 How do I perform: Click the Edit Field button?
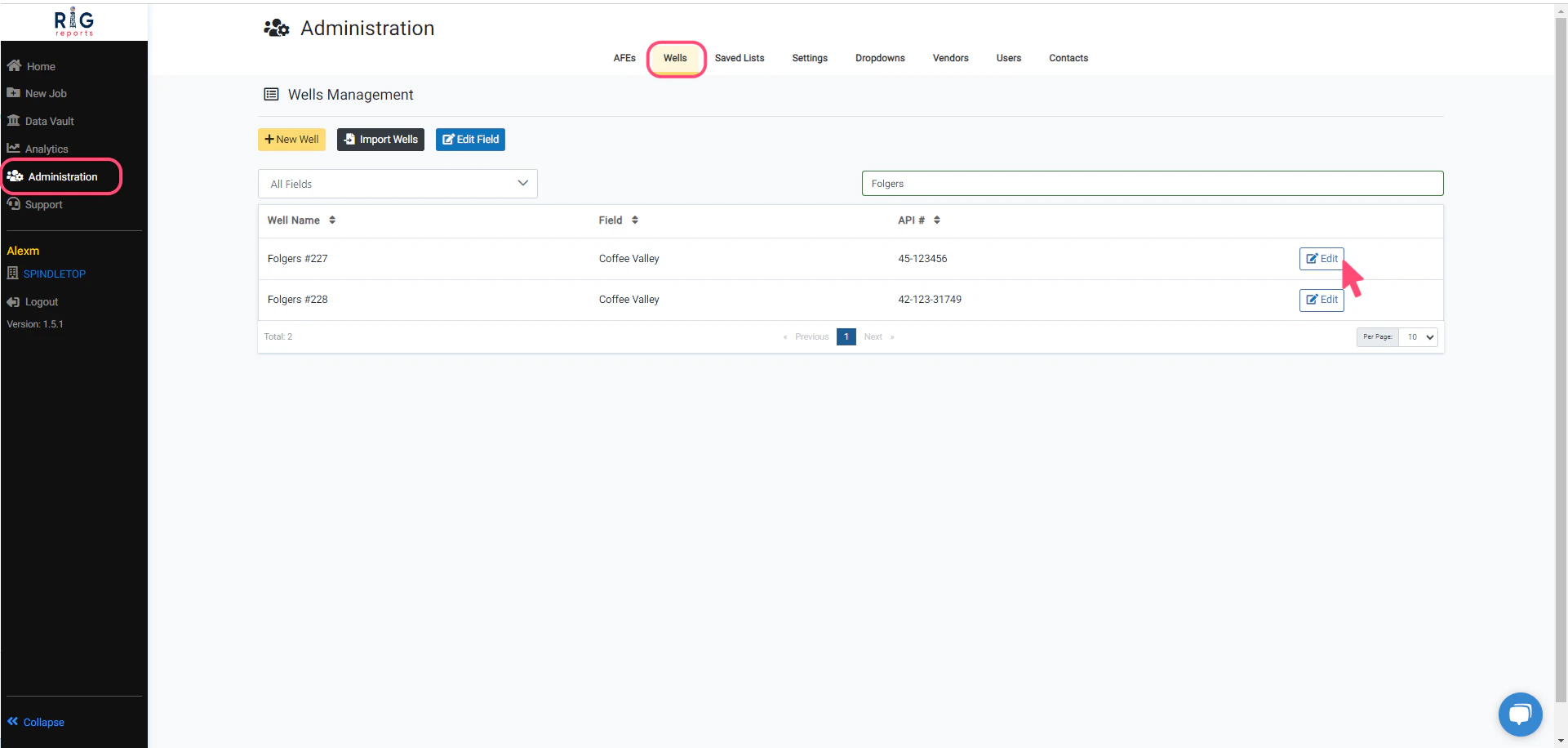tap(470, 140)
